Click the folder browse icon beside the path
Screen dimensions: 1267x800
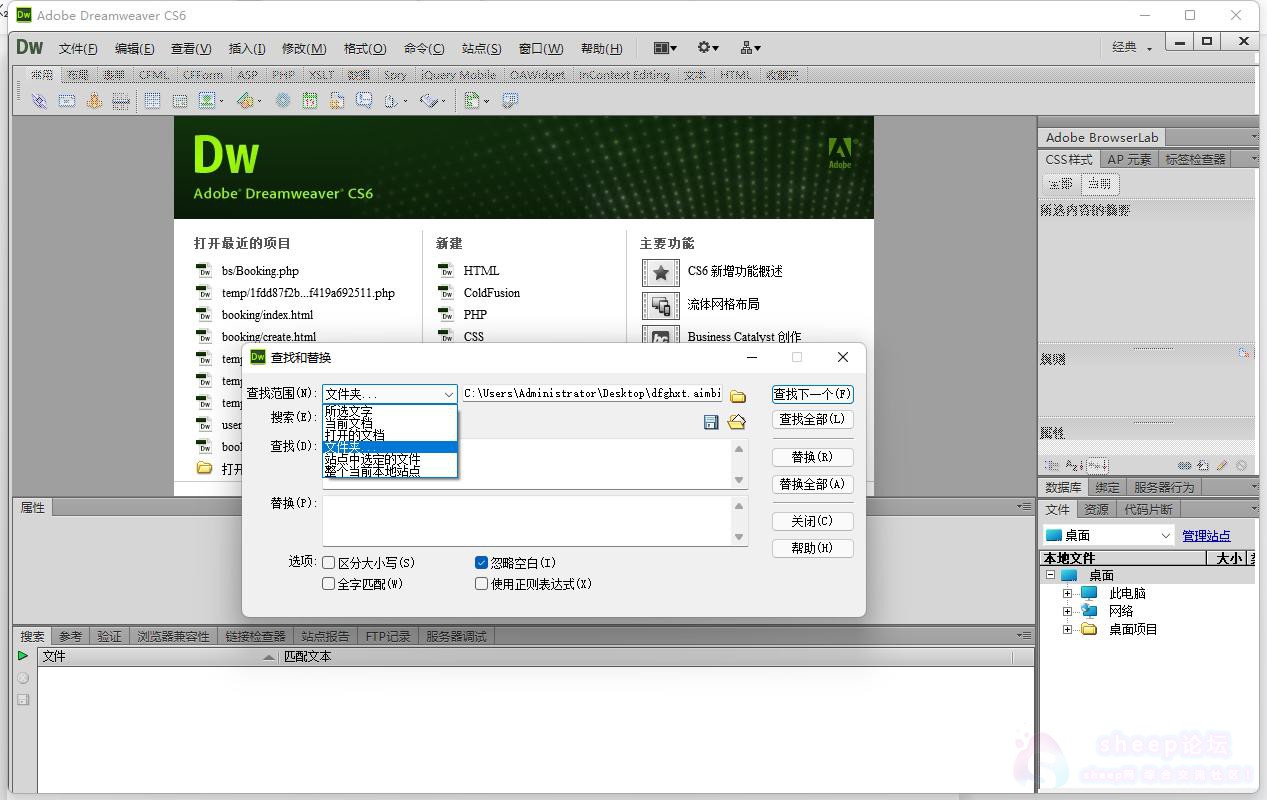click(x=738, y=396)
